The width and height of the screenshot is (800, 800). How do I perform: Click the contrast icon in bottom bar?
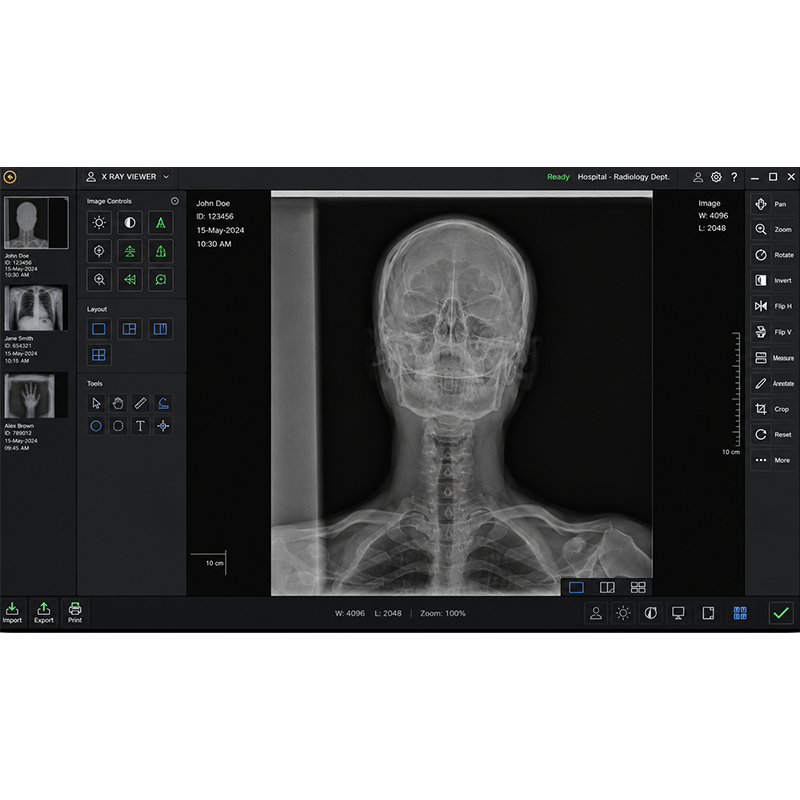[651, 613]
